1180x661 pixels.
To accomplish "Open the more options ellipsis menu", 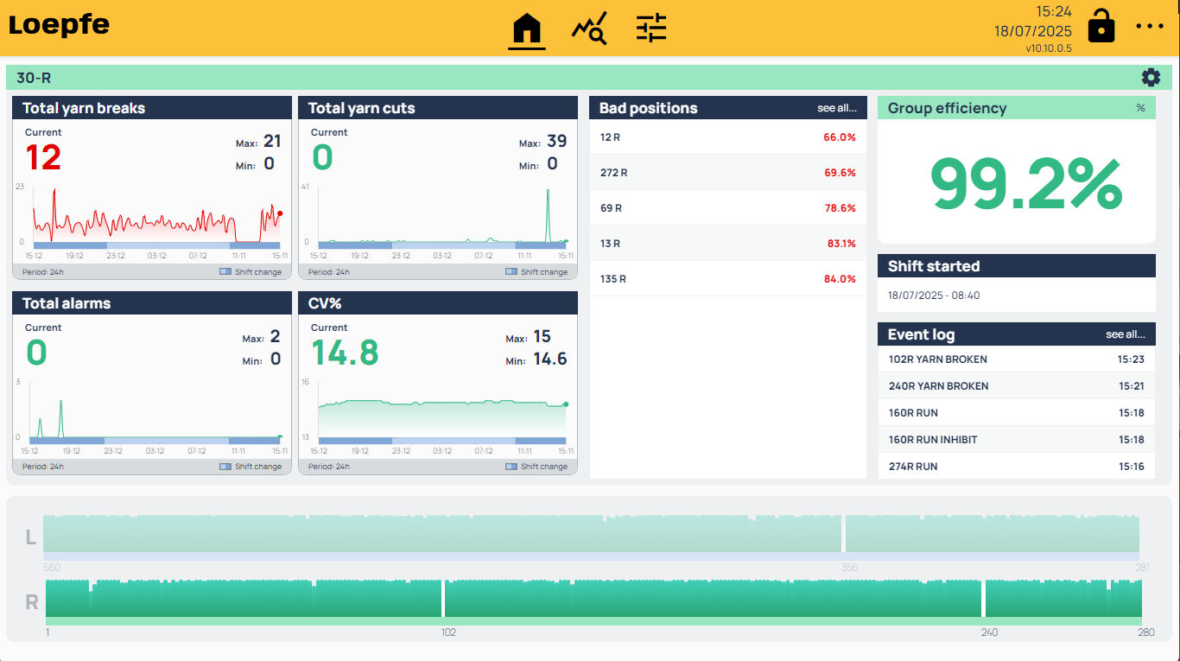I will 1148,27.
